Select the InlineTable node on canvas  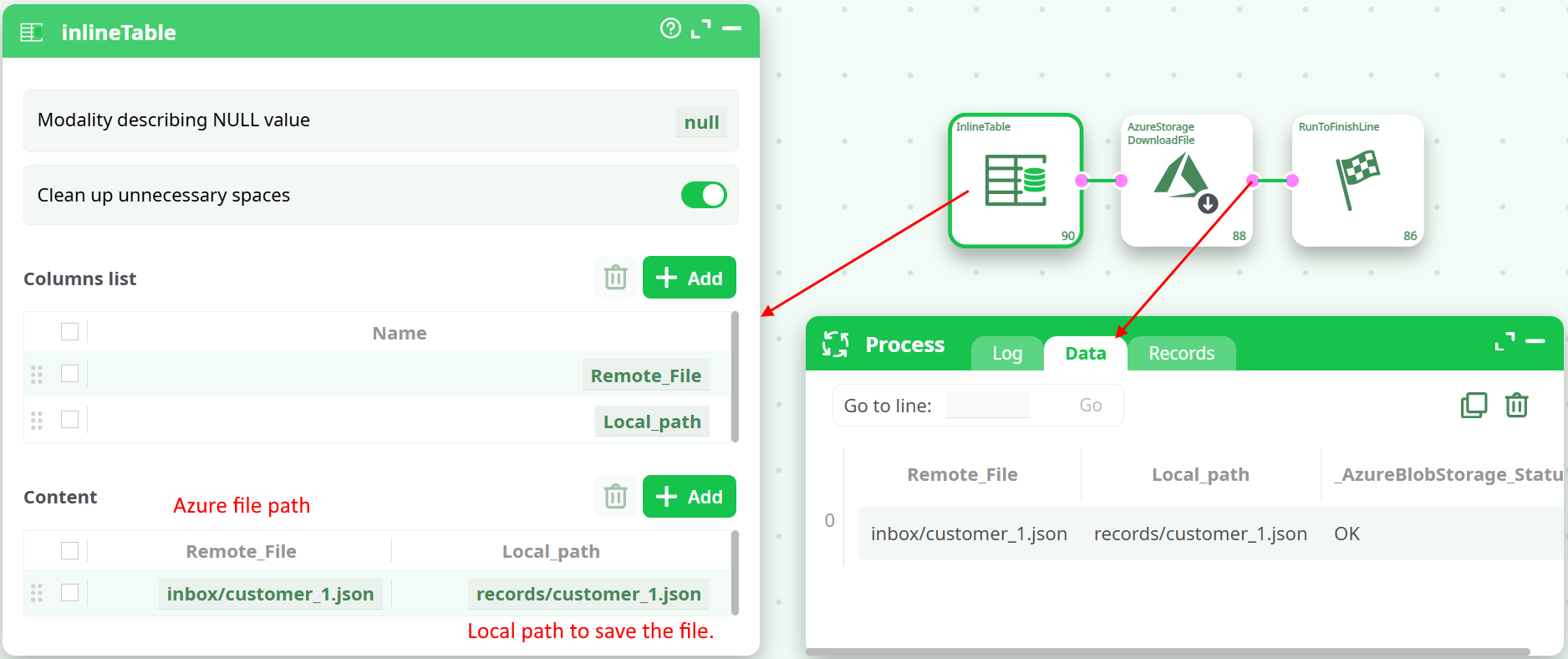tap(1016, 181)
